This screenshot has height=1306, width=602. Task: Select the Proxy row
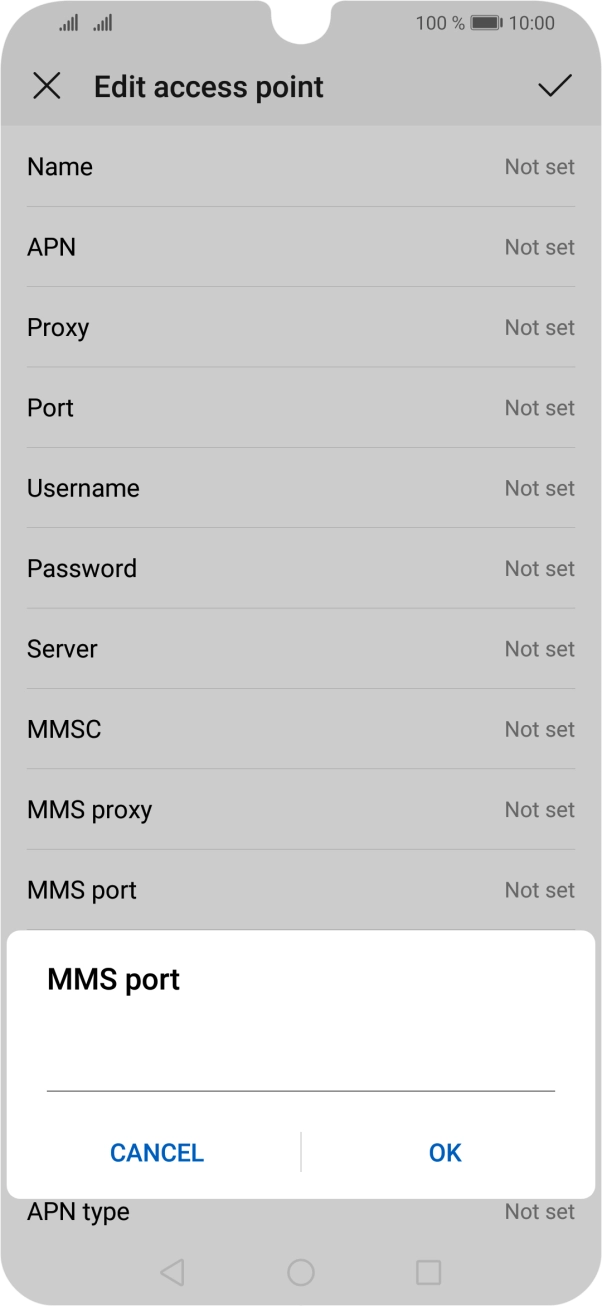click(300, 328)
